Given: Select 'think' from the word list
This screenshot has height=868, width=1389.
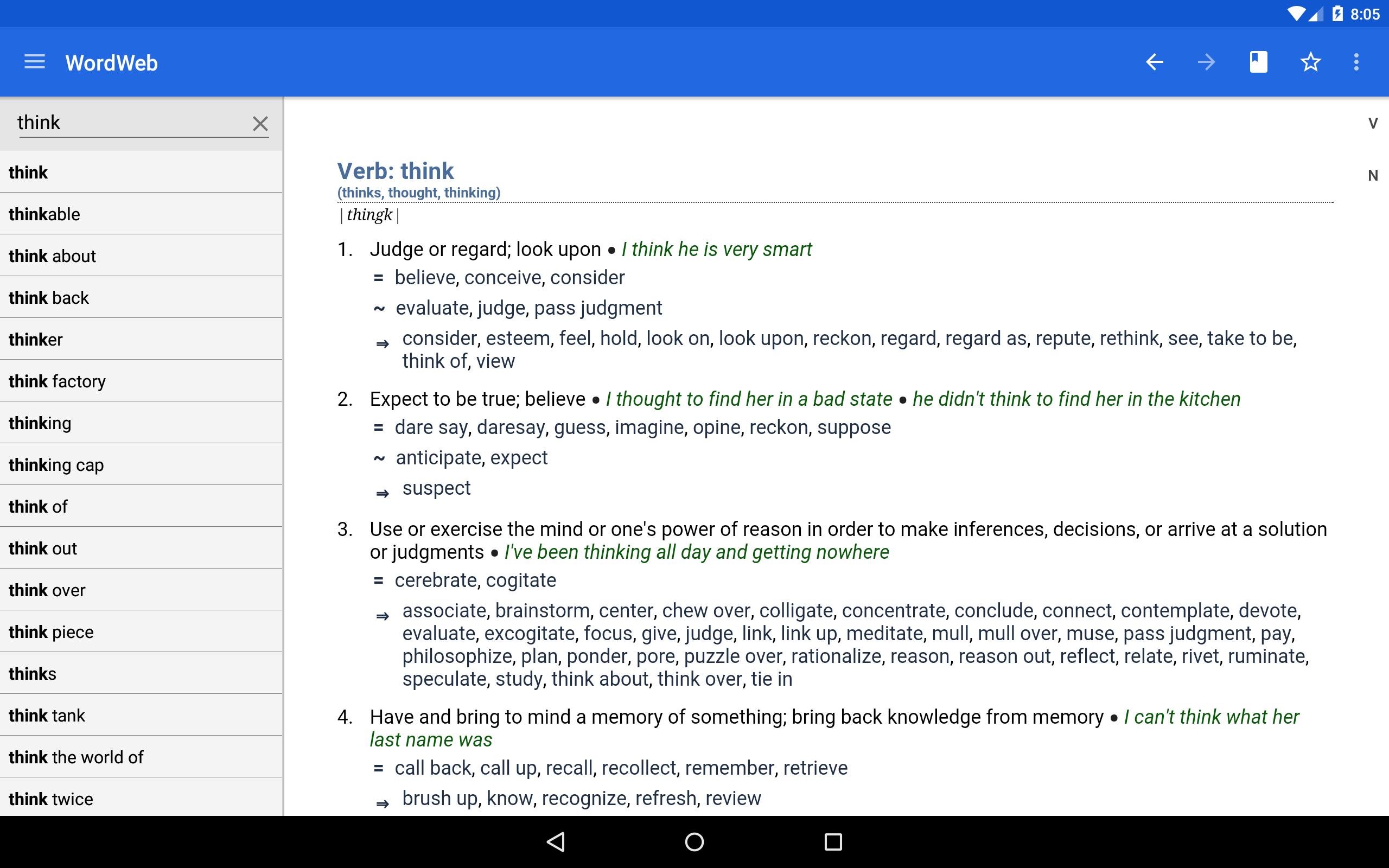Looking at the screenshot, I should [x=142, y=172].
